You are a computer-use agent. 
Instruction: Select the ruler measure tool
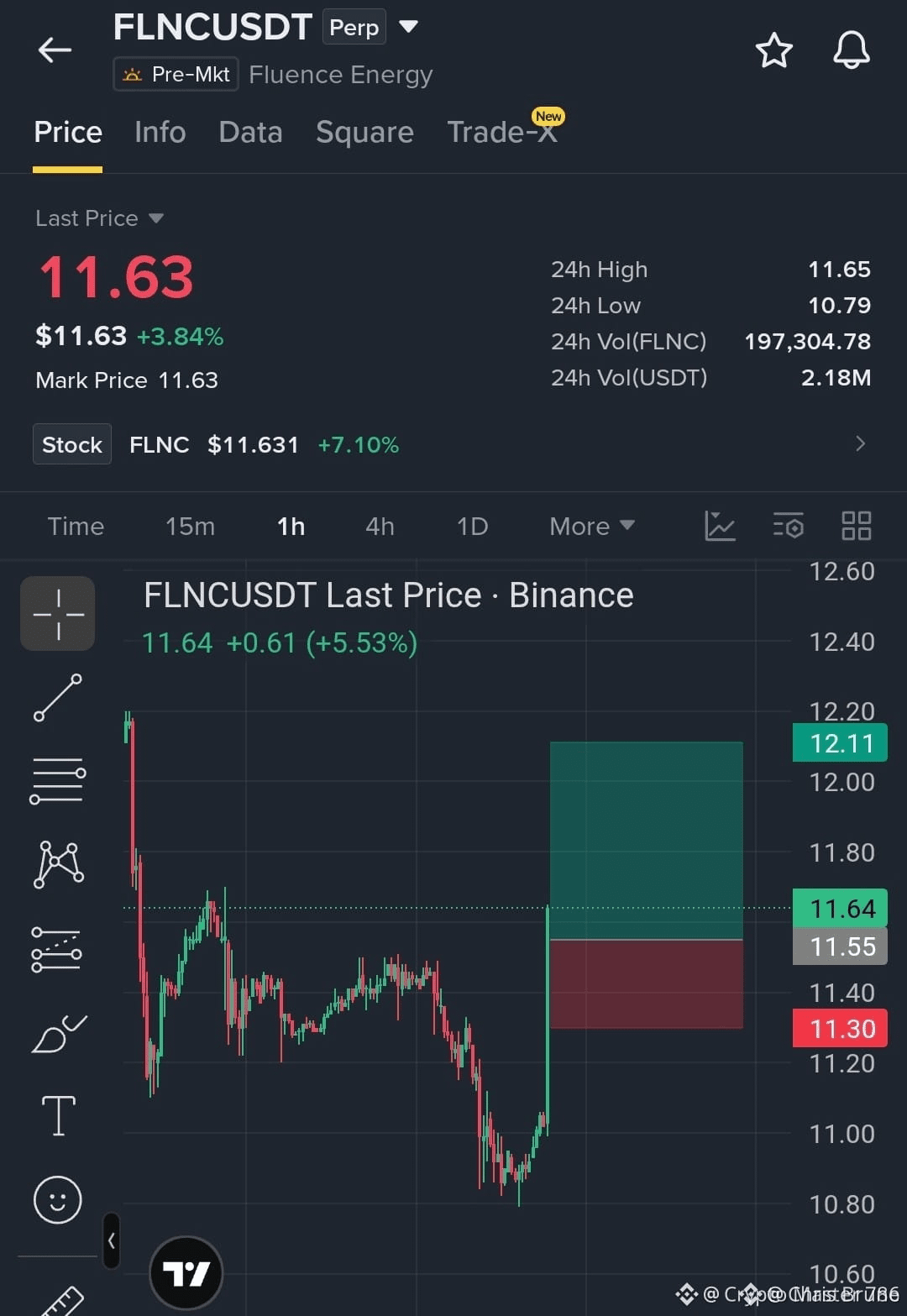tap(62, 1300)
